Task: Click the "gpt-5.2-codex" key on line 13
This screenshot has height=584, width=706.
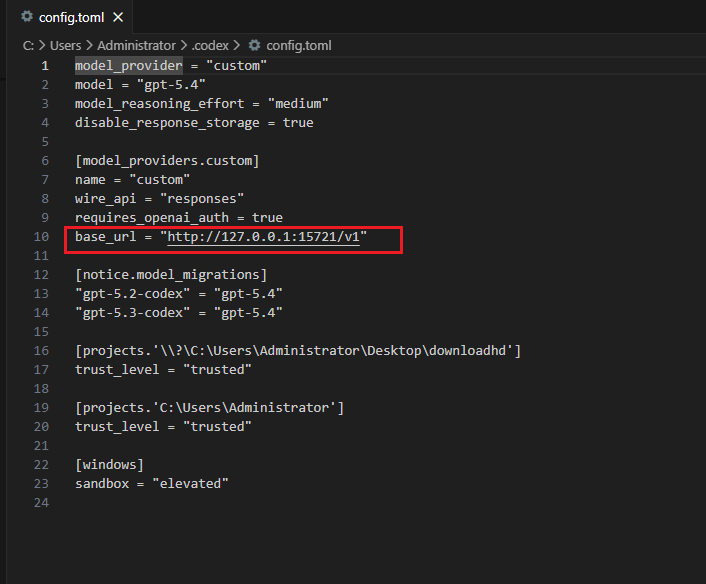Action: coord(132,294)
